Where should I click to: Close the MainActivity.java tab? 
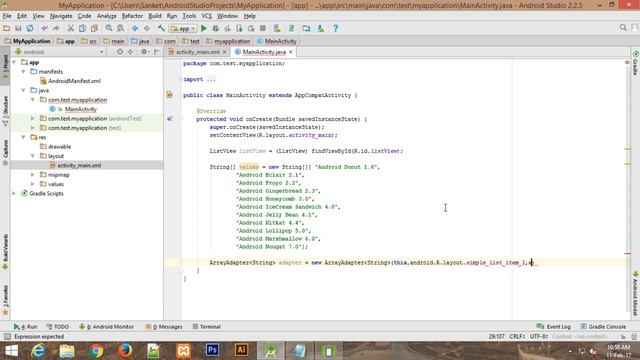291,52
